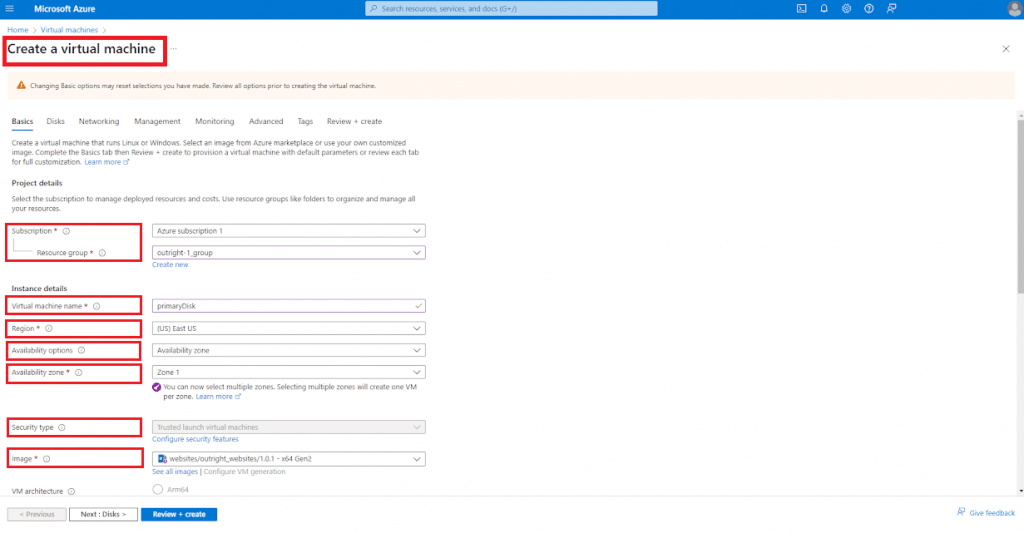Open portal settings gear
The image size is (1024, 533).
pyautogui.click(x=846, y=8)
